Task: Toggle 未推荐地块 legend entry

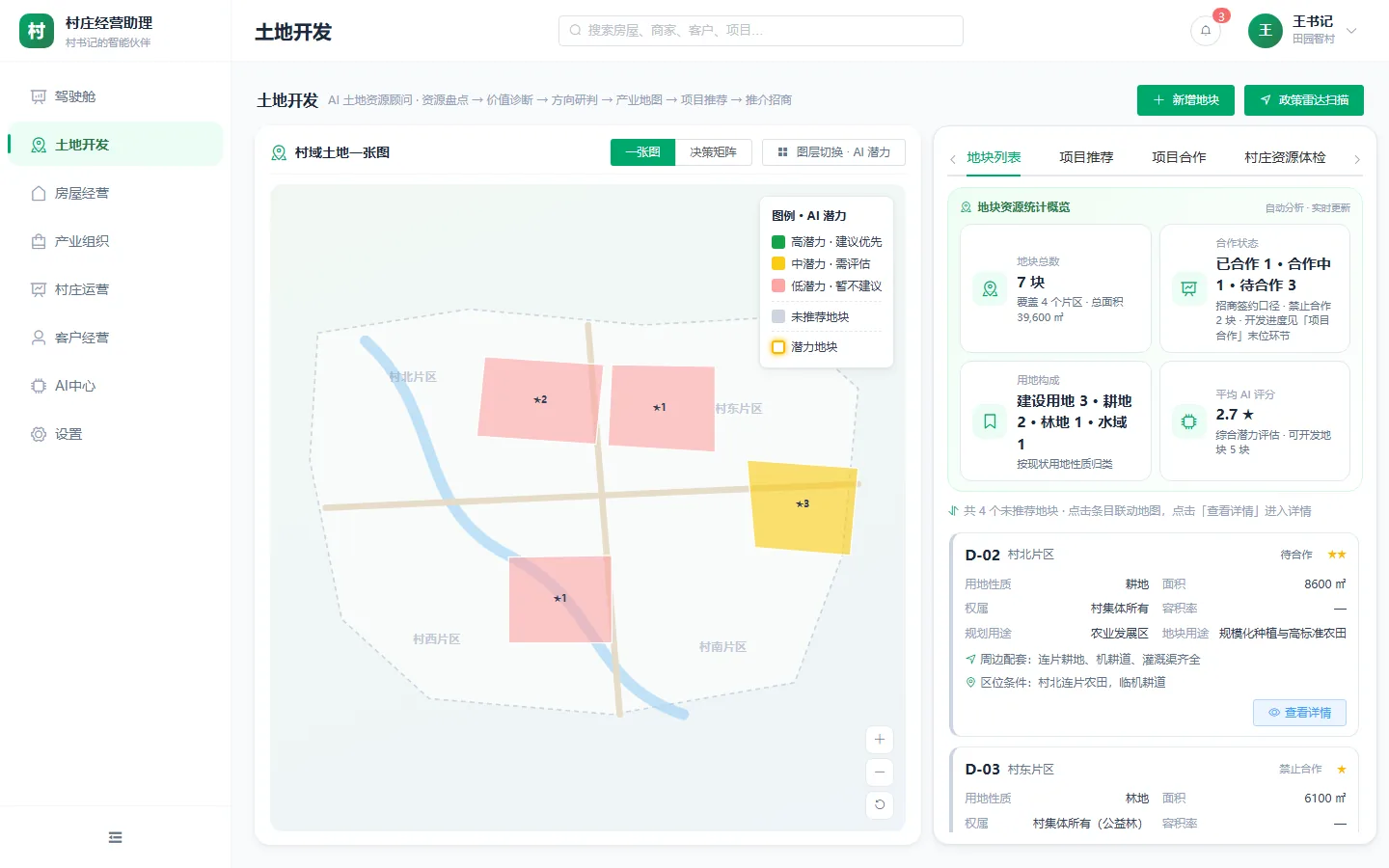Action: pos(810,317)
